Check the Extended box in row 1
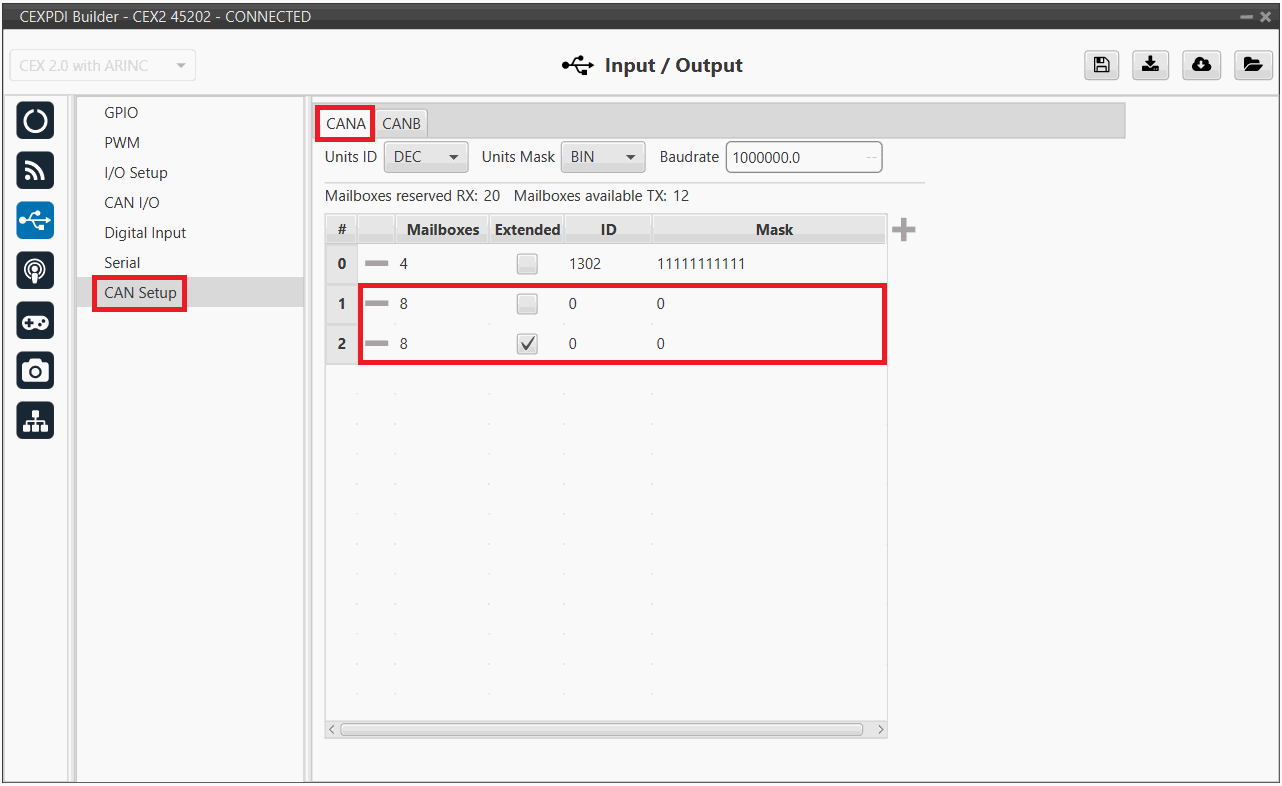This screenshot has height=786, width=1282. coord(527,304)
